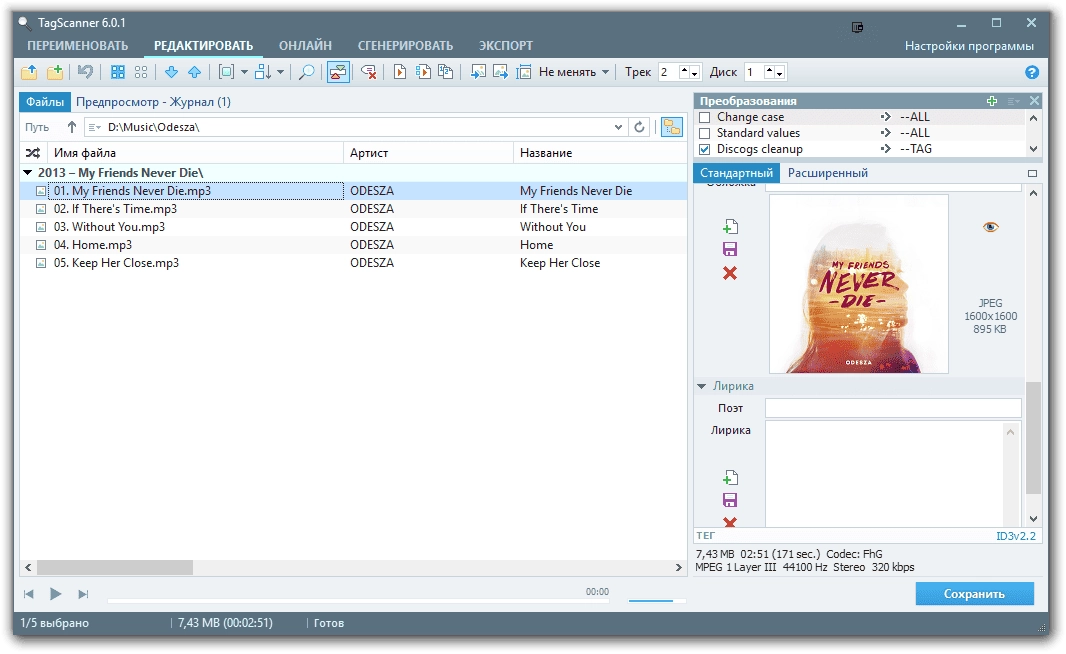This screenshot has width=1066, height=654.
Task: Expand the path dropdown for D:\Music\Odesza\
Action: click(x=618, y=127)
